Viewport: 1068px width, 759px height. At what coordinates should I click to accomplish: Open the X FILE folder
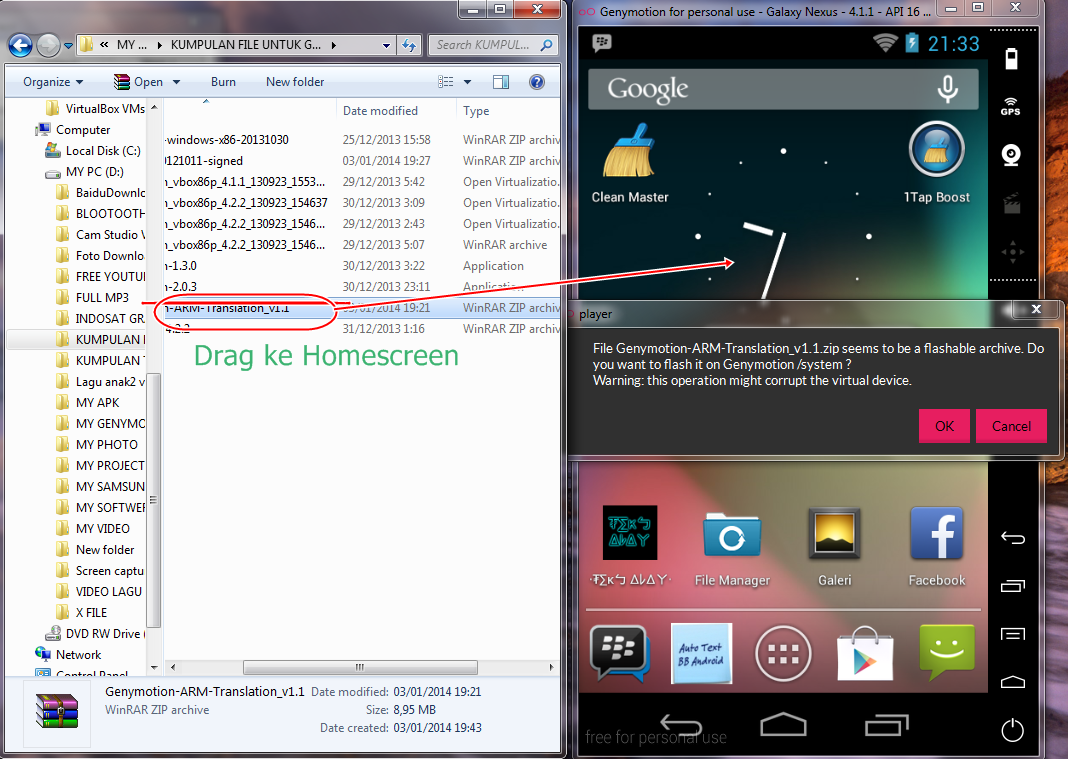91,613
